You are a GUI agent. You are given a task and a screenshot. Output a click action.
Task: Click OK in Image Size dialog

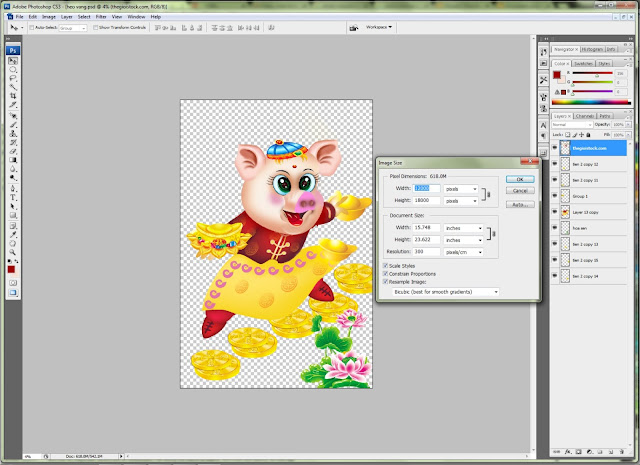coord(520,179)
